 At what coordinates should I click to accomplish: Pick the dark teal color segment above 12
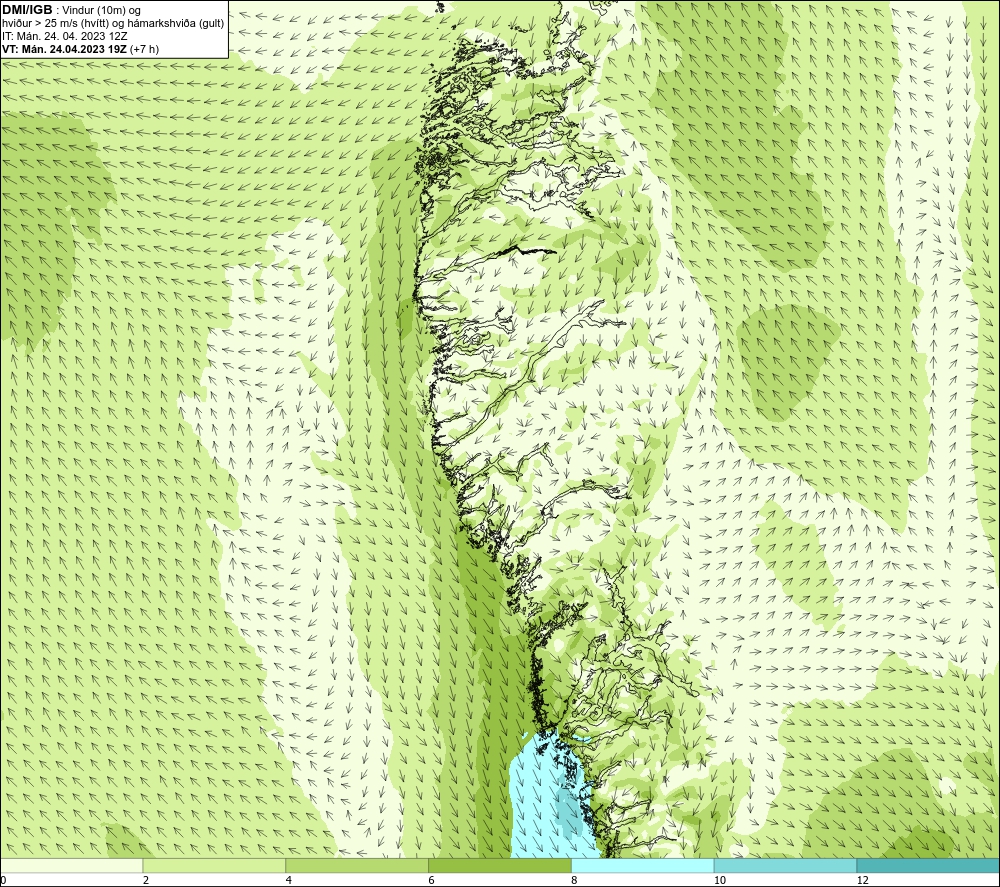pos(929,865)
